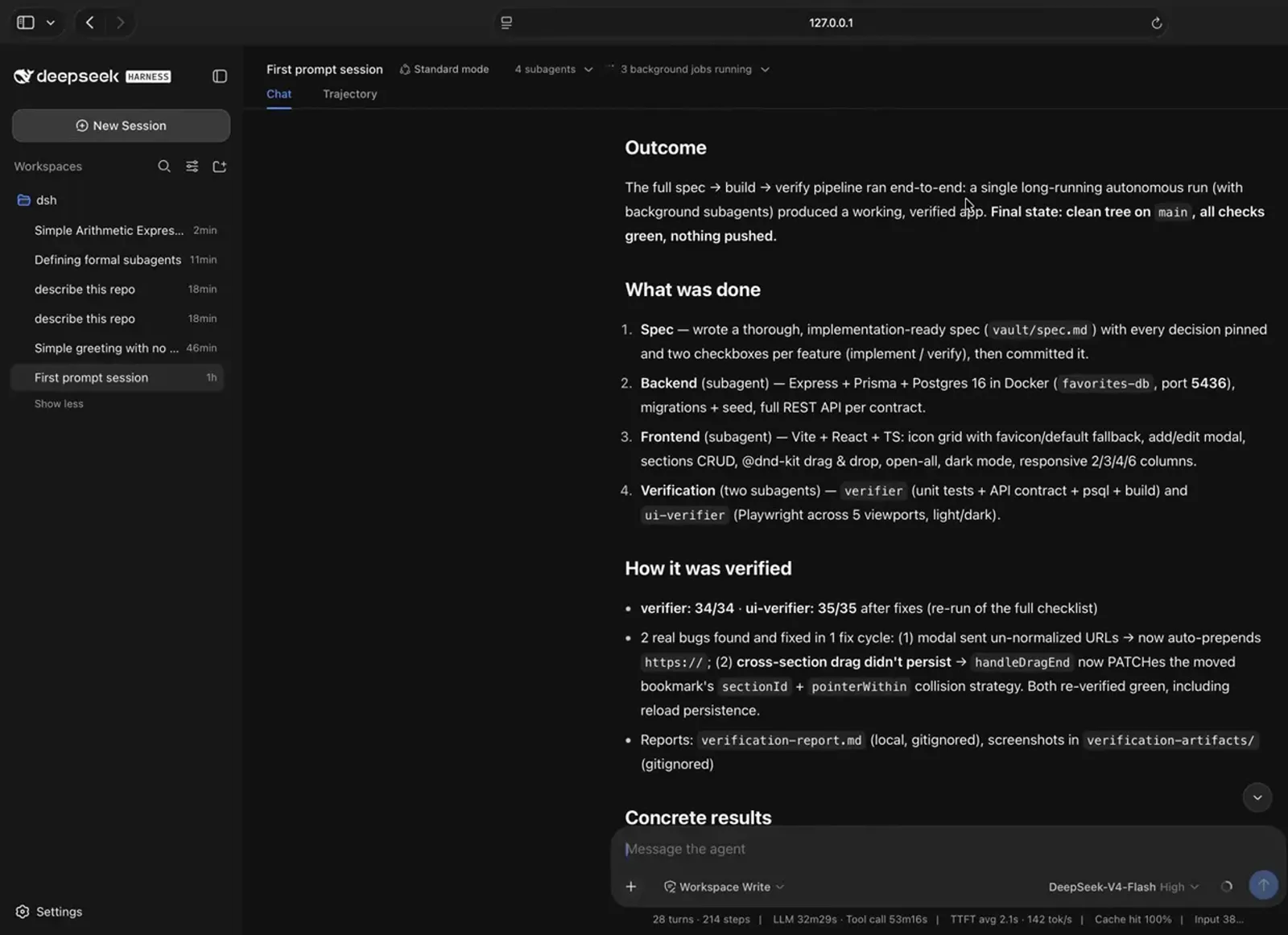1288x935 pixels.
Task: Click the First prompt session title
Action: (x=324, y=69)
